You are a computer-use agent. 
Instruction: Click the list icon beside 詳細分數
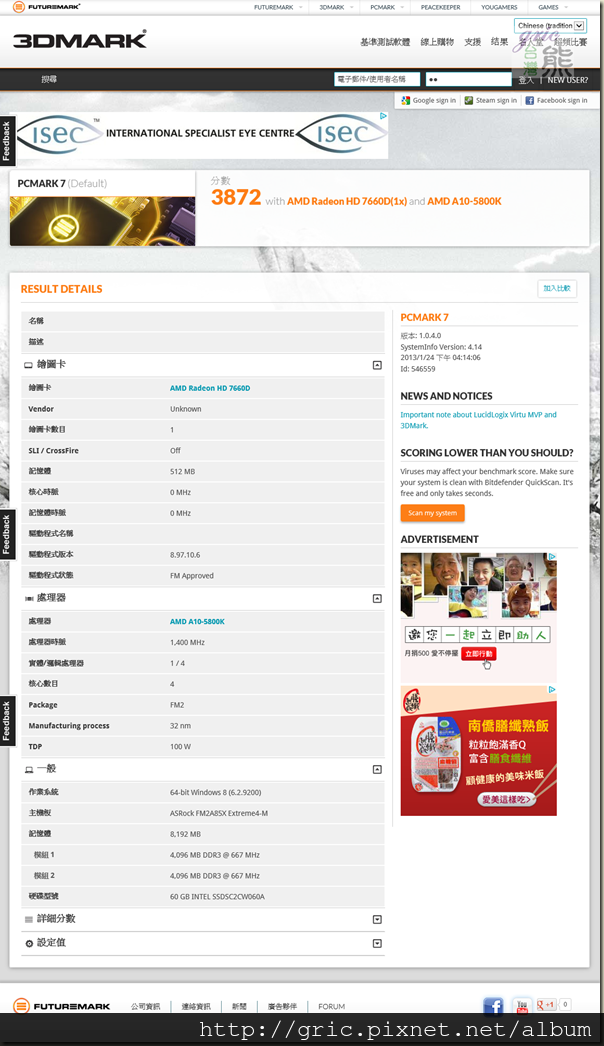tap(29, 919)
